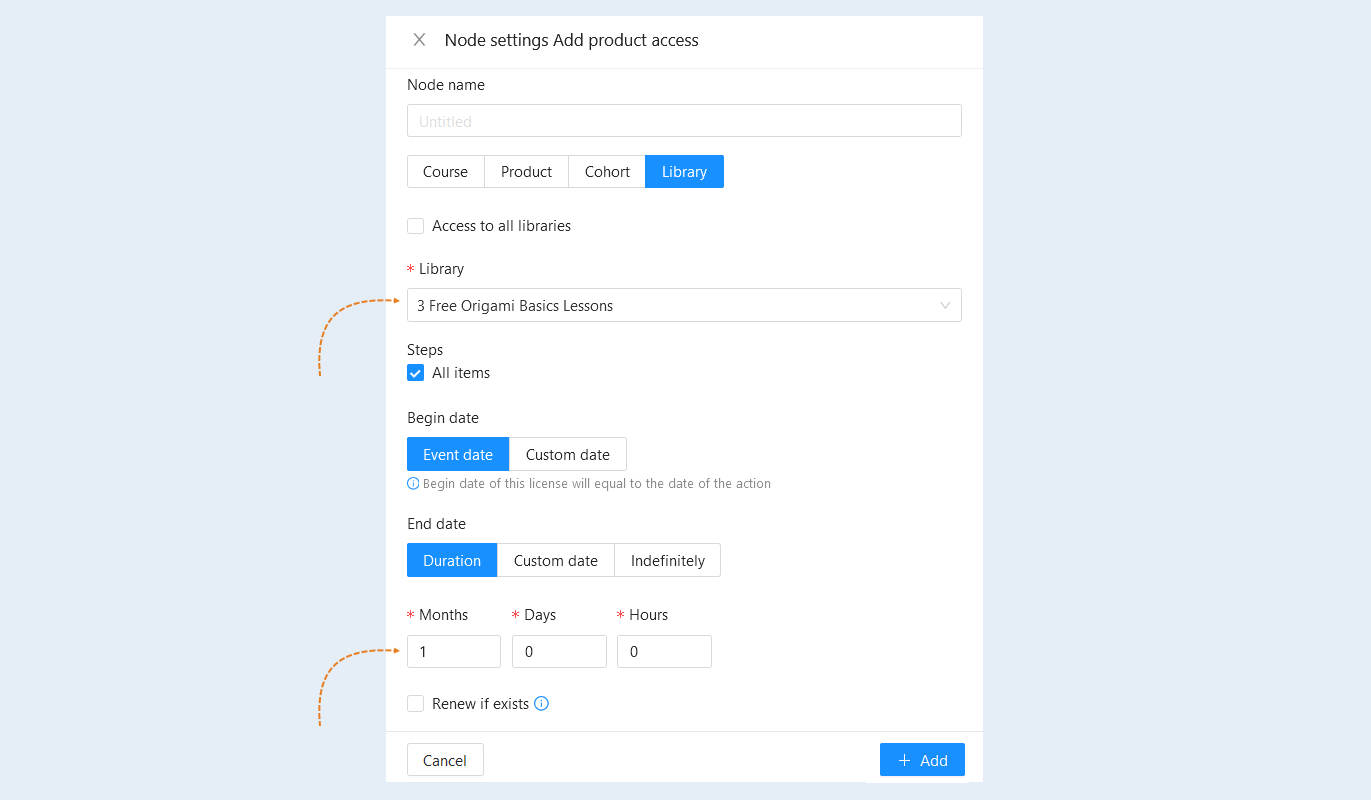
Task: Click the dropdown chevron in Library field
Action: (945, 306)
